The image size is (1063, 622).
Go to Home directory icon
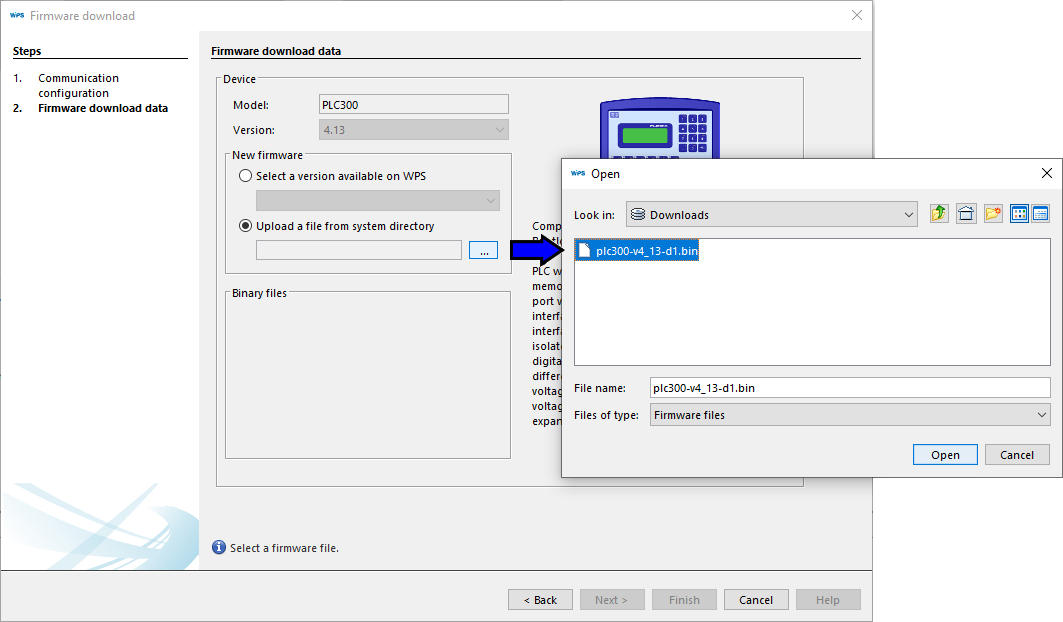966,214
